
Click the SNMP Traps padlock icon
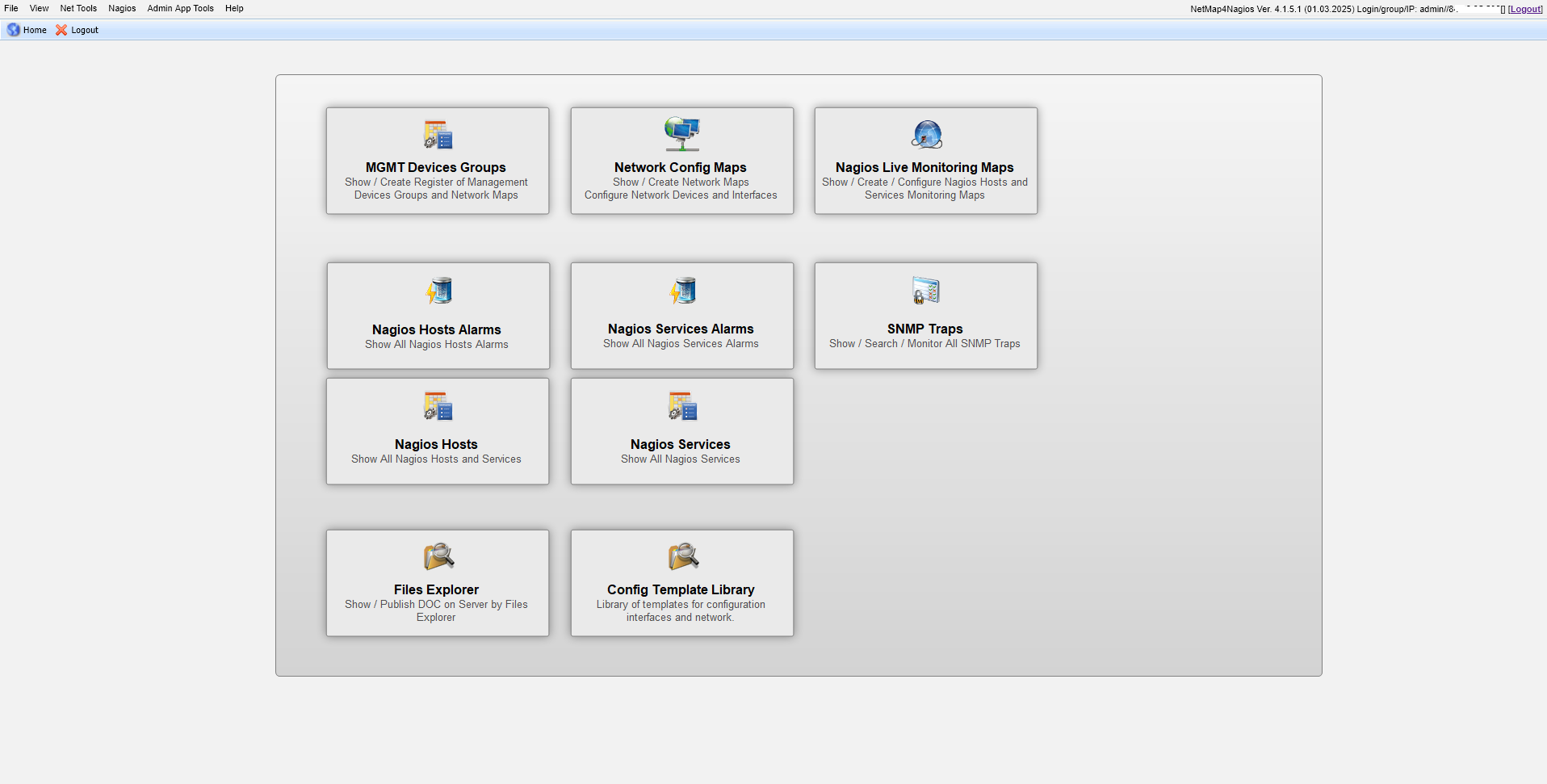(x=925, y=291)
